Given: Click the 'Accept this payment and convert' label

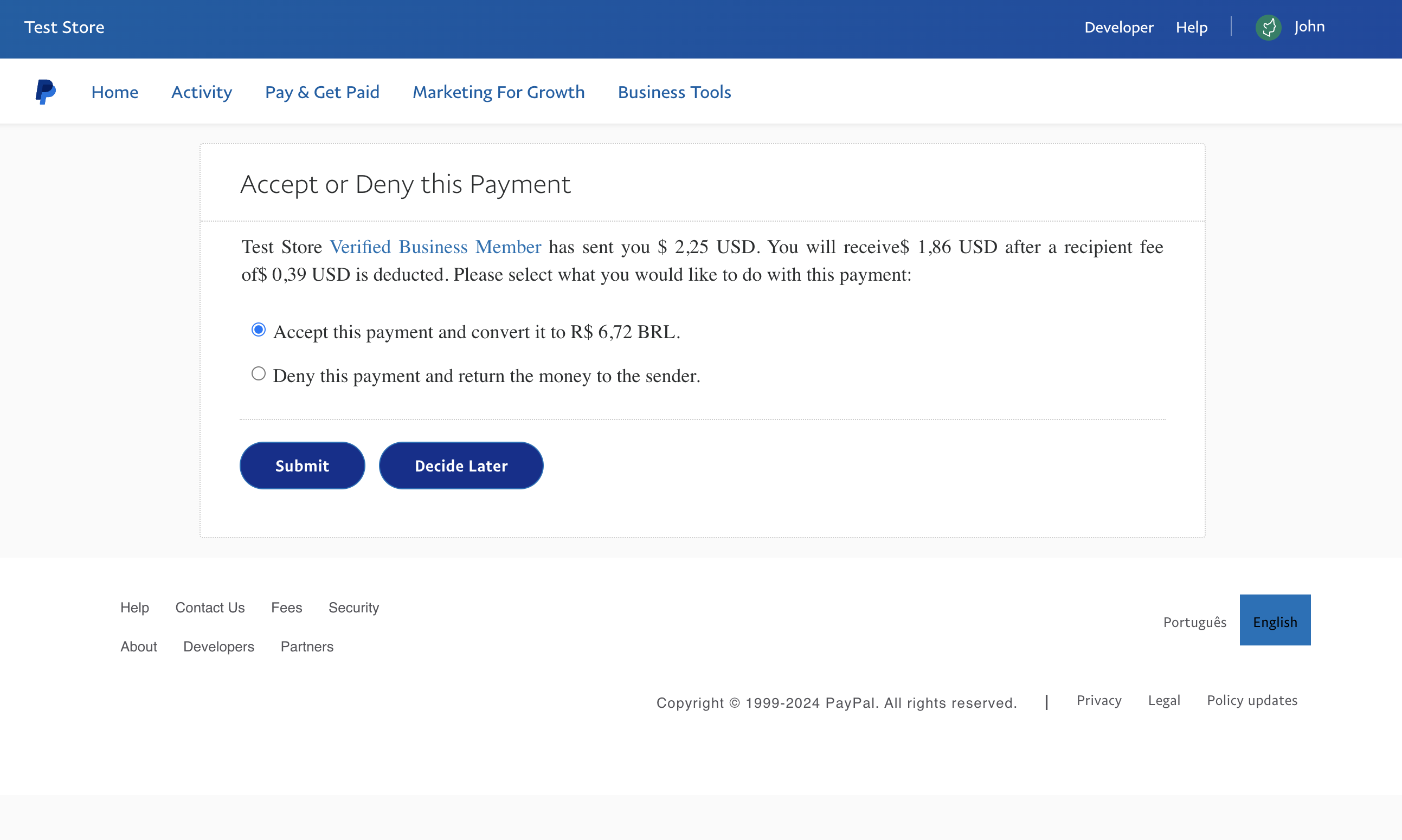Looking at the screenshot, I should [476, 332].
